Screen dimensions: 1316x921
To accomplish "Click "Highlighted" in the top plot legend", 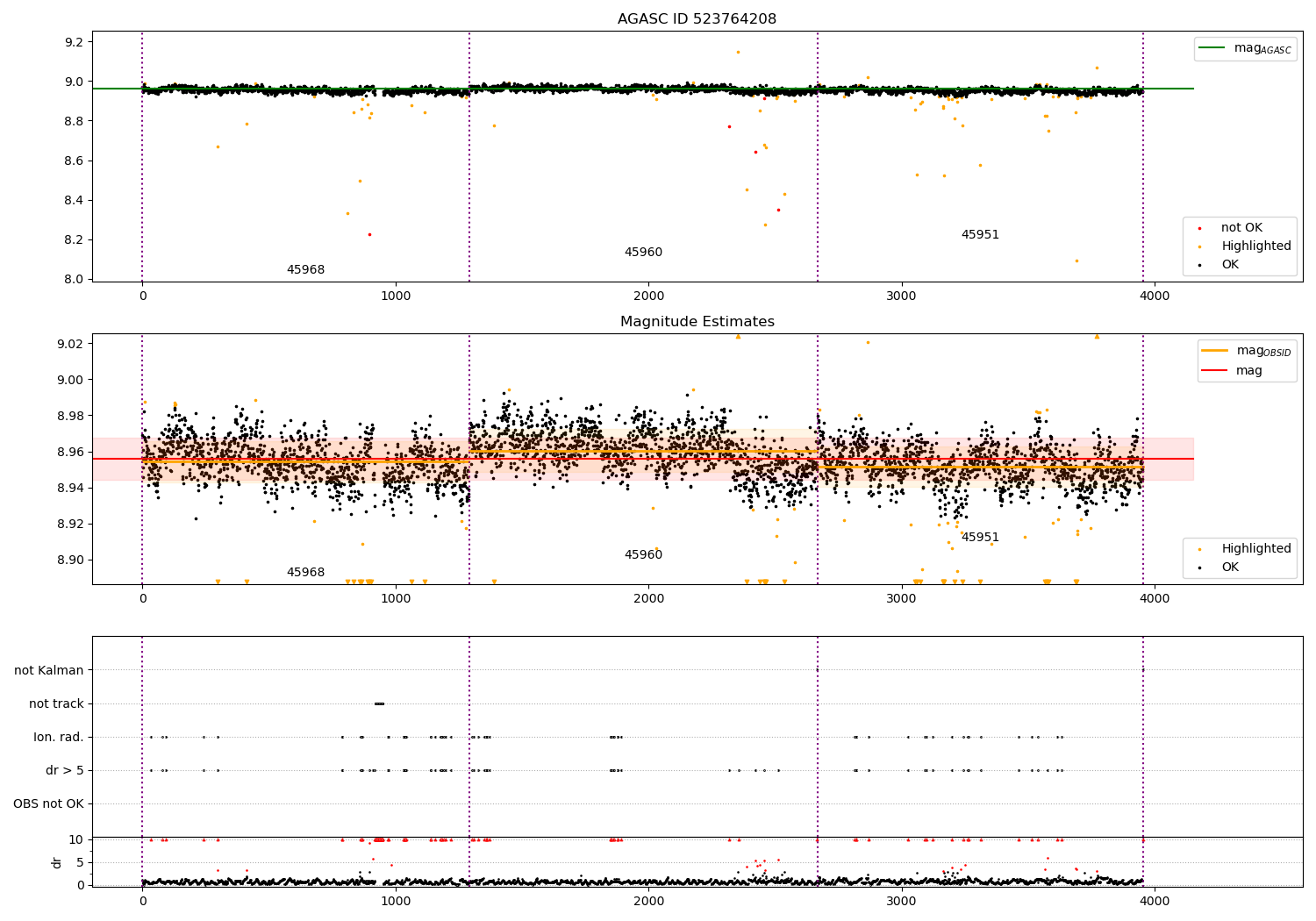I will (1256, 246).
